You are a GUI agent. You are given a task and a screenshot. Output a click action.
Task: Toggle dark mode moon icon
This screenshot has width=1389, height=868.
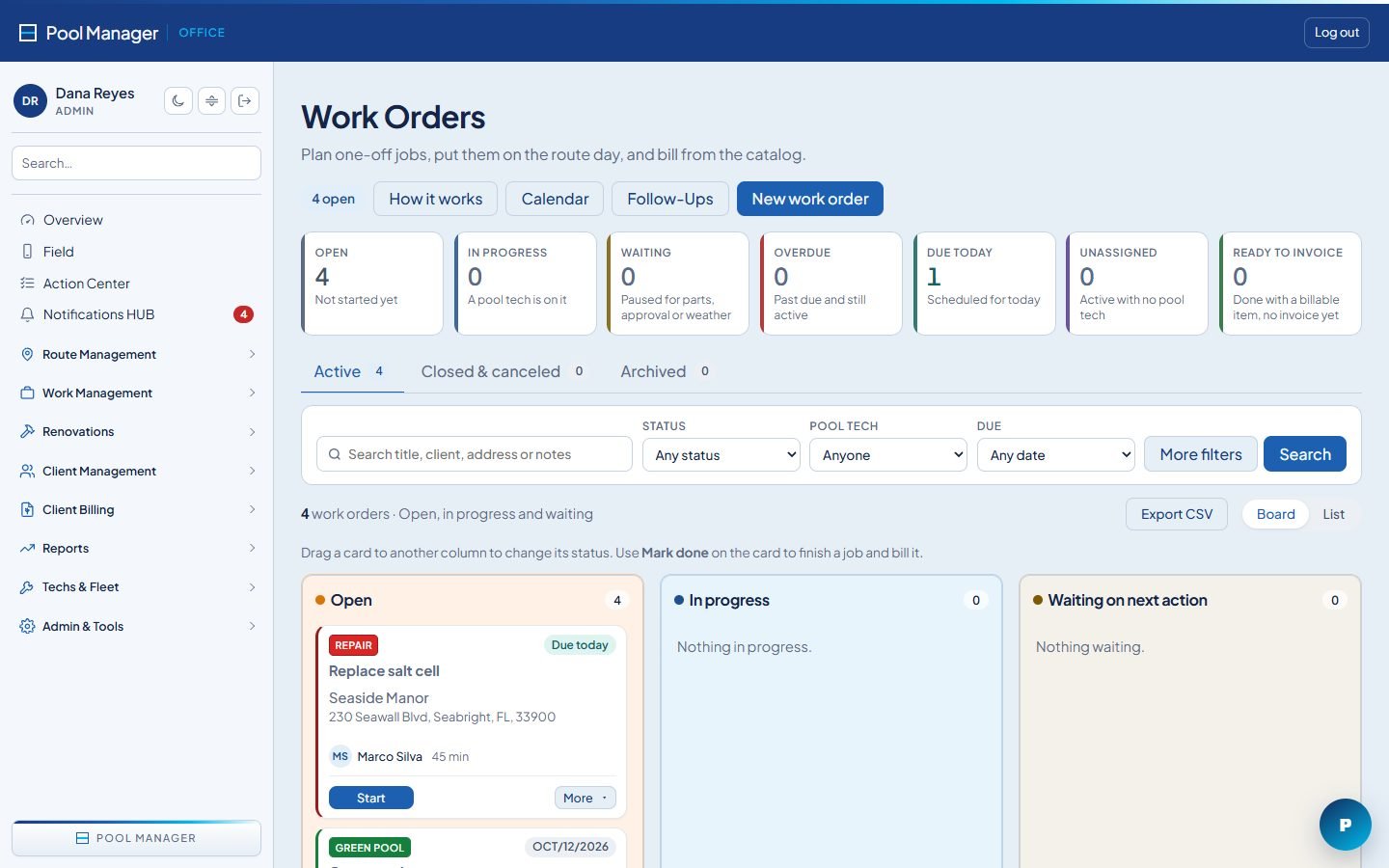178,100
